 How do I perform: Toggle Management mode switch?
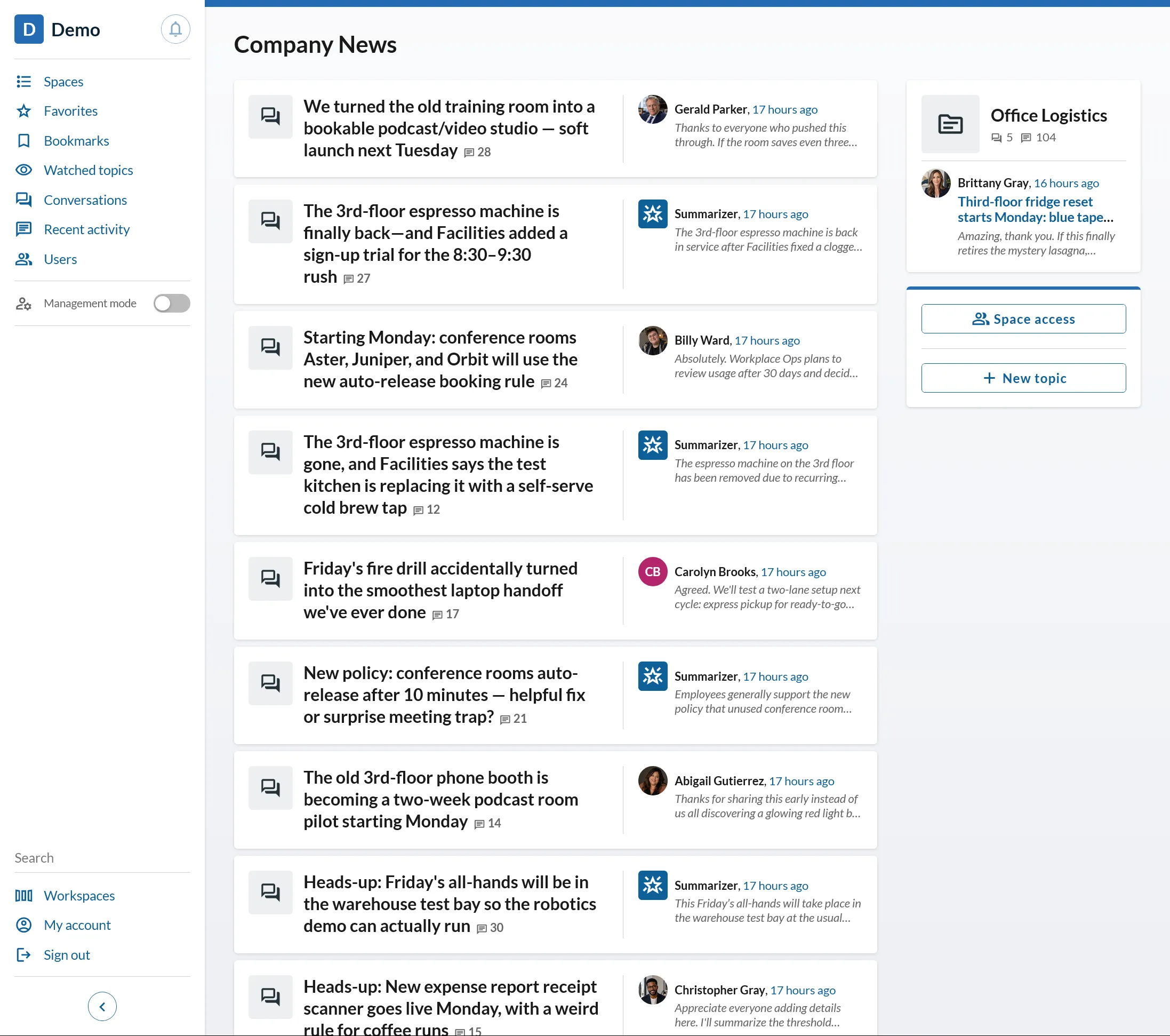click(172, 303)
